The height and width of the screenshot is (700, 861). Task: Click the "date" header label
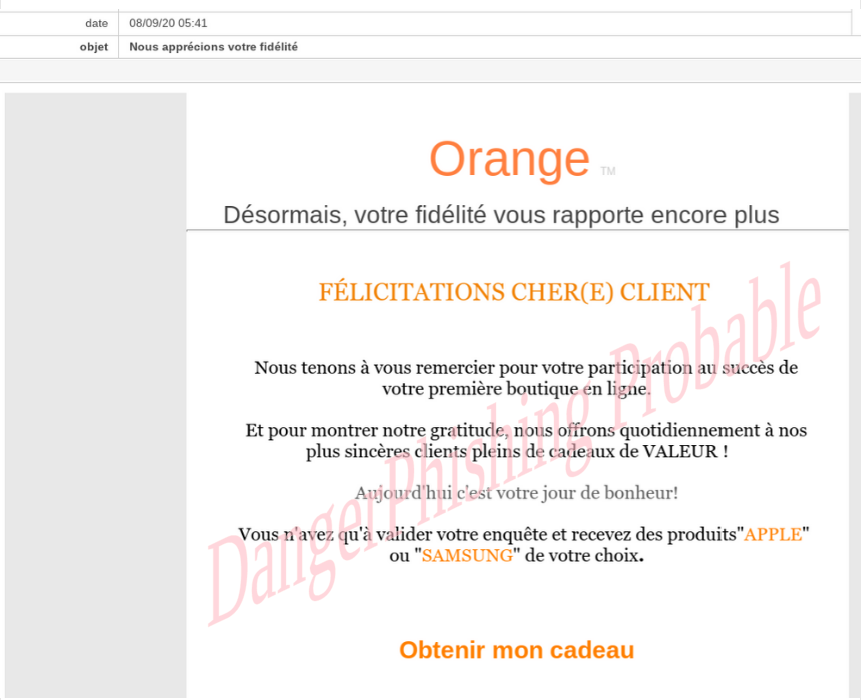pos(97,23)
